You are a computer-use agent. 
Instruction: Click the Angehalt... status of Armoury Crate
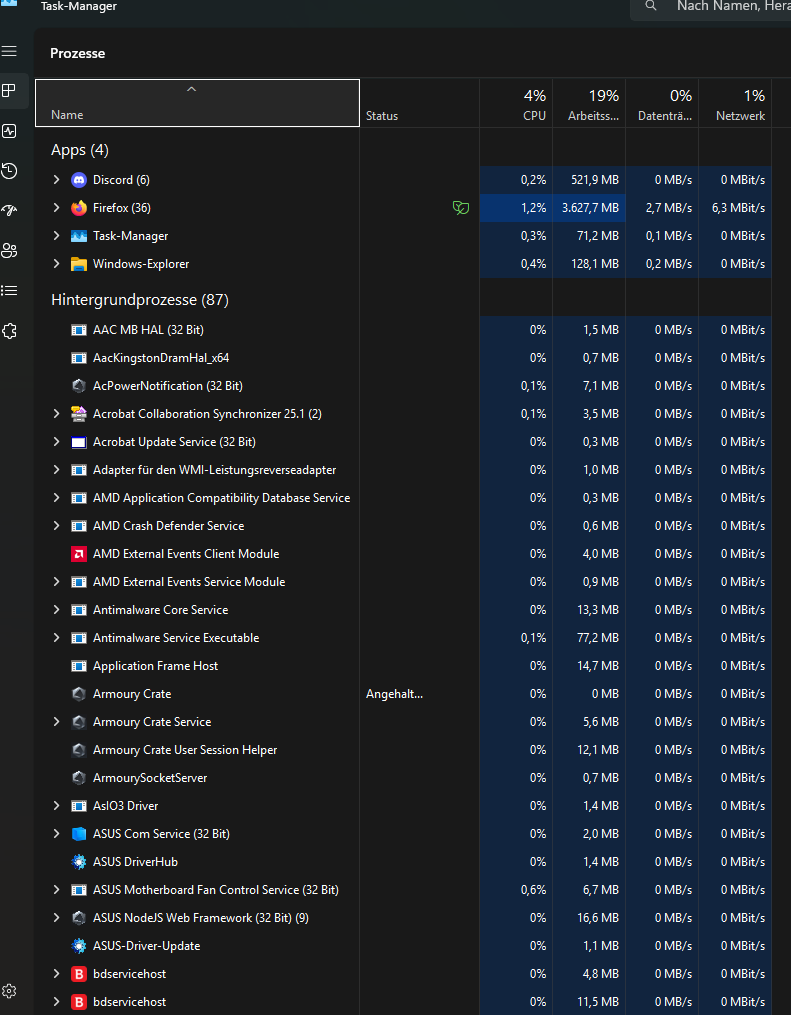pos(394,694)
